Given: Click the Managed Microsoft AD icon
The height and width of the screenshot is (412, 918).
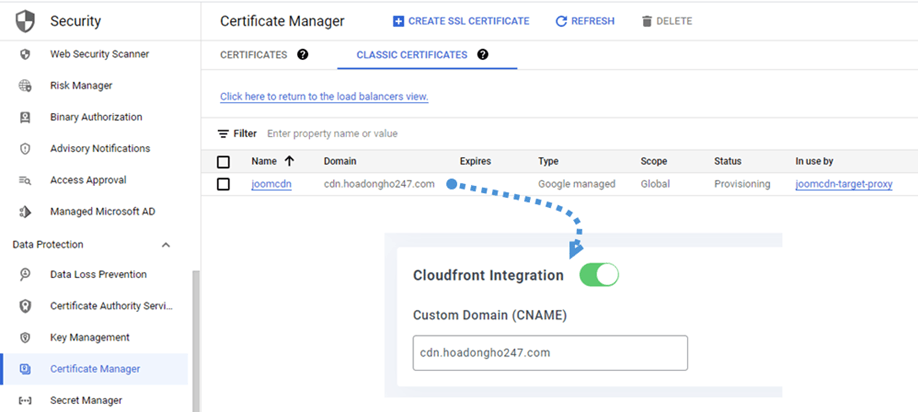Looking at the screenshot, I should (25, 212).
